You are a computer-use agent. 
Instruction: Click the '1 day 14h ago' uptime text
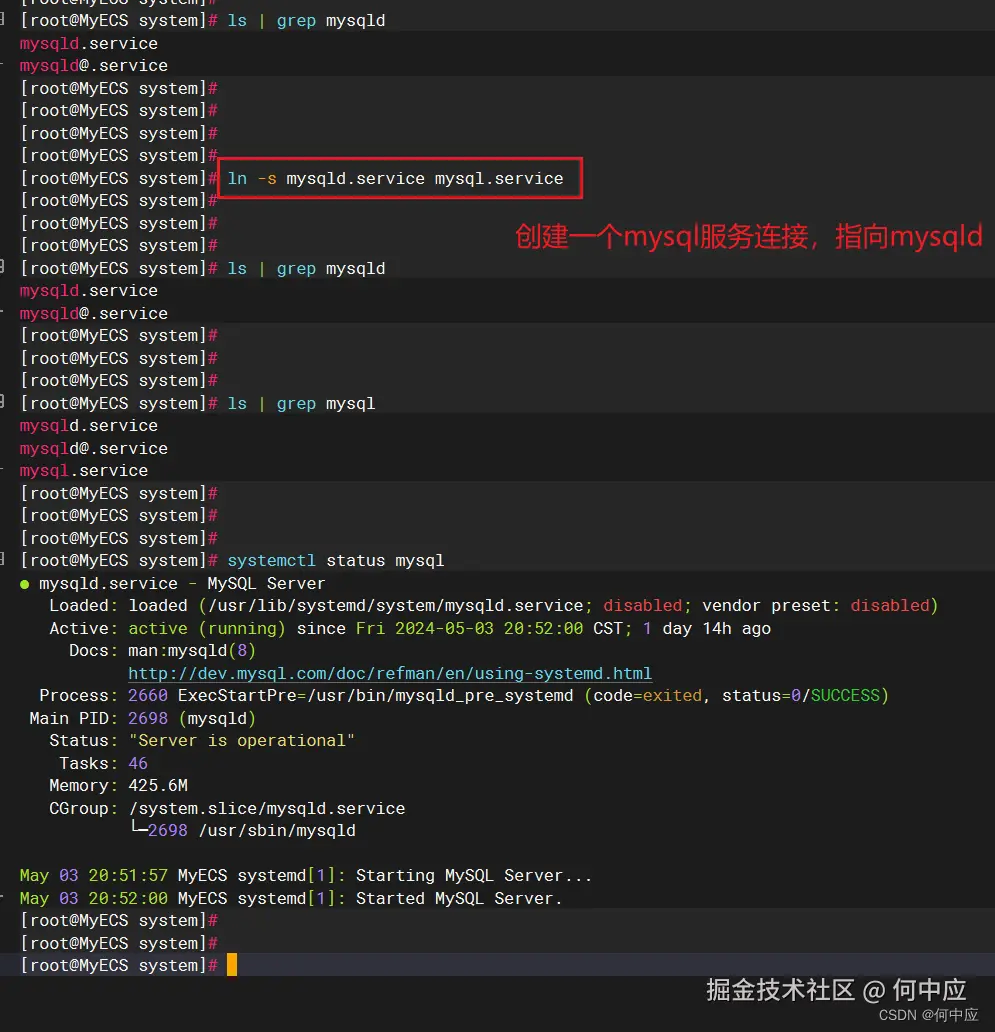coord(707,629)
